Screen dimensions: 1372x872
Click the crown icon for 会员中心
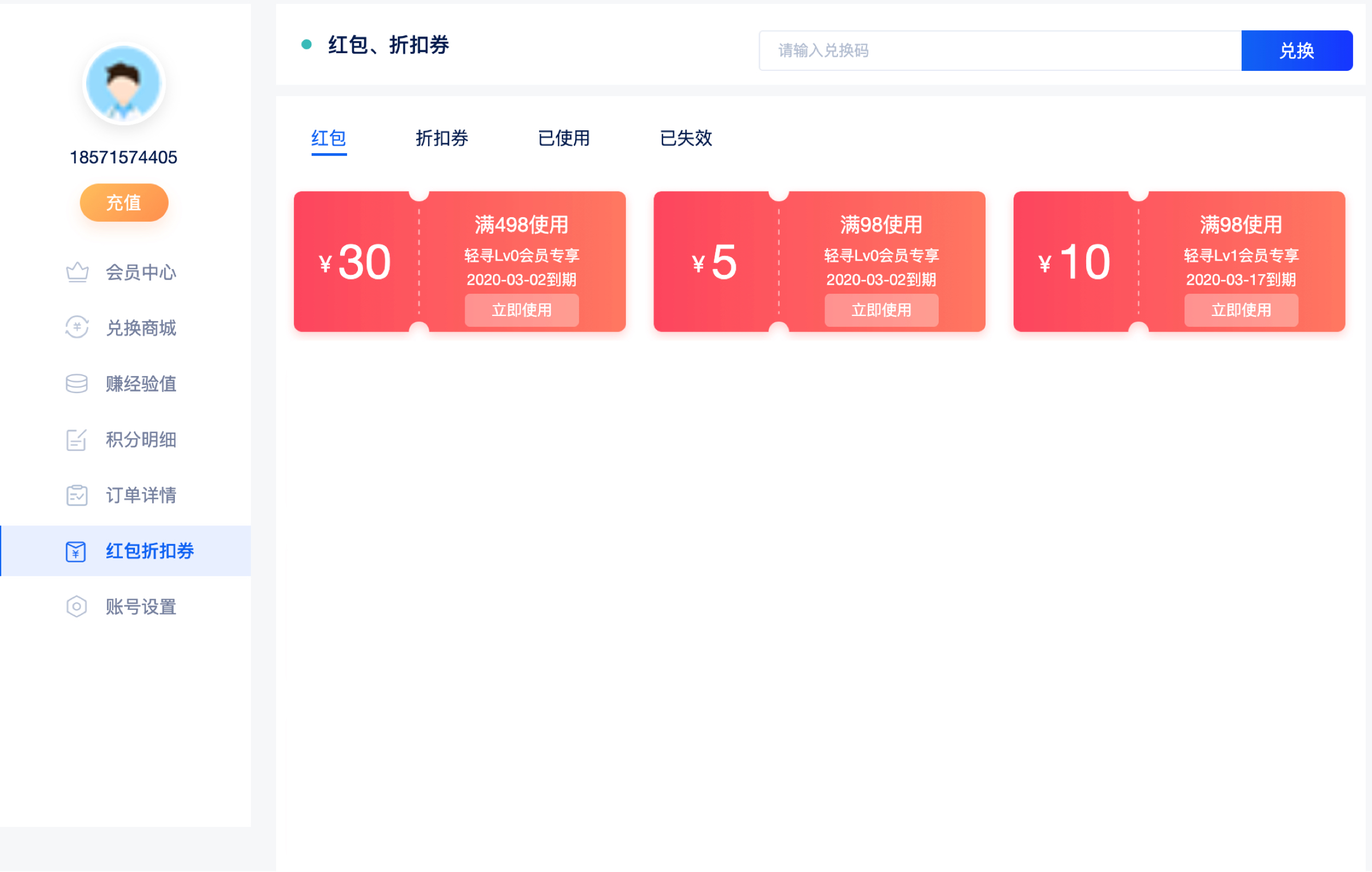point(77,272)
